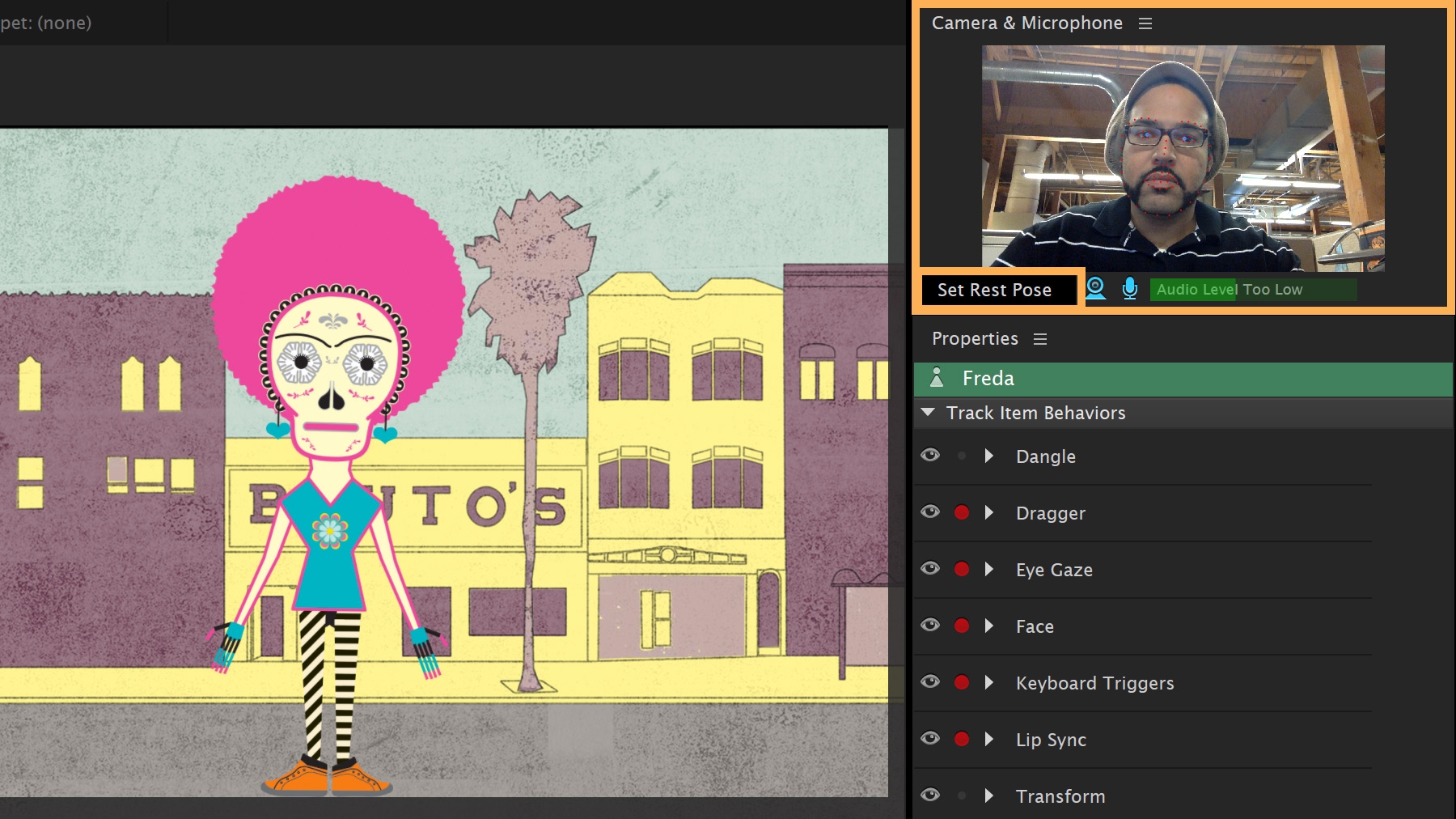This screenshot has width=1456, height=819.
Task: Disarm the Dragger behavior
Action: click(961, 512)
